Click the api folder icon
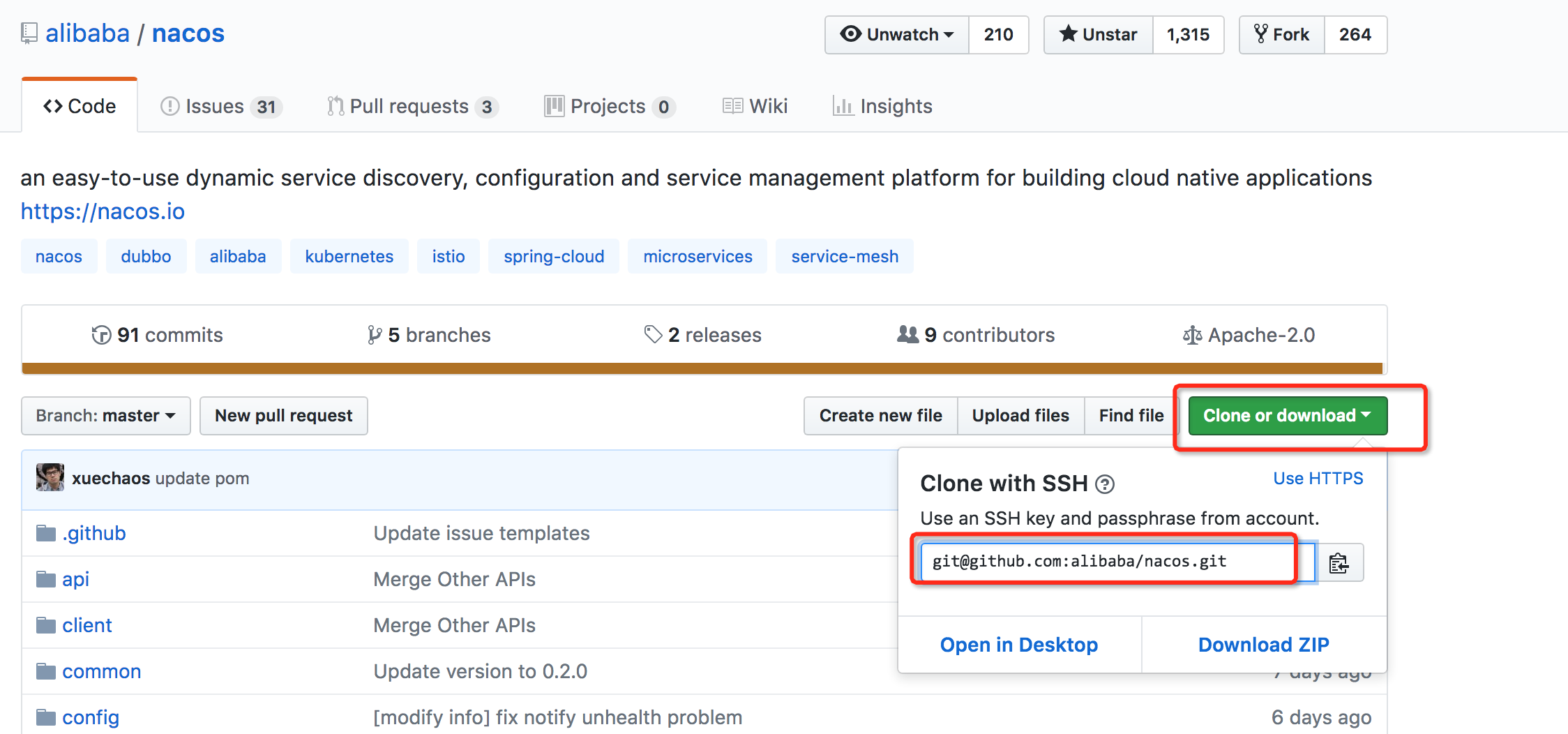This screenshot has width=1568, height=734. pyautogui.click(x=46, y=579)
